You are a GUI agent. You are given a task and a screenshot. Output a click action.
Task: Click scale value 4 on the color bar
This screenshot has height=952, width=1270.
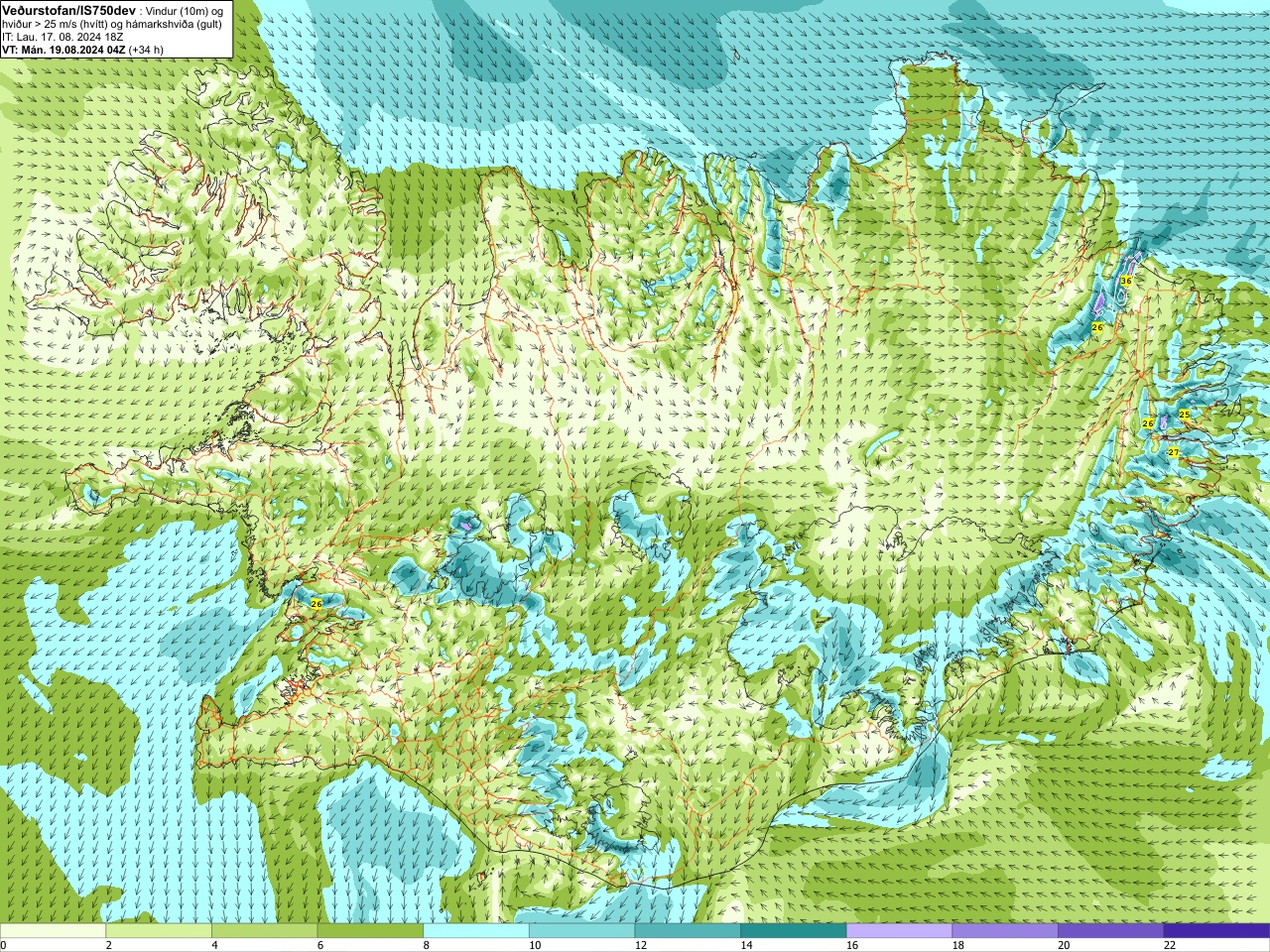click(x=214, y=945)
